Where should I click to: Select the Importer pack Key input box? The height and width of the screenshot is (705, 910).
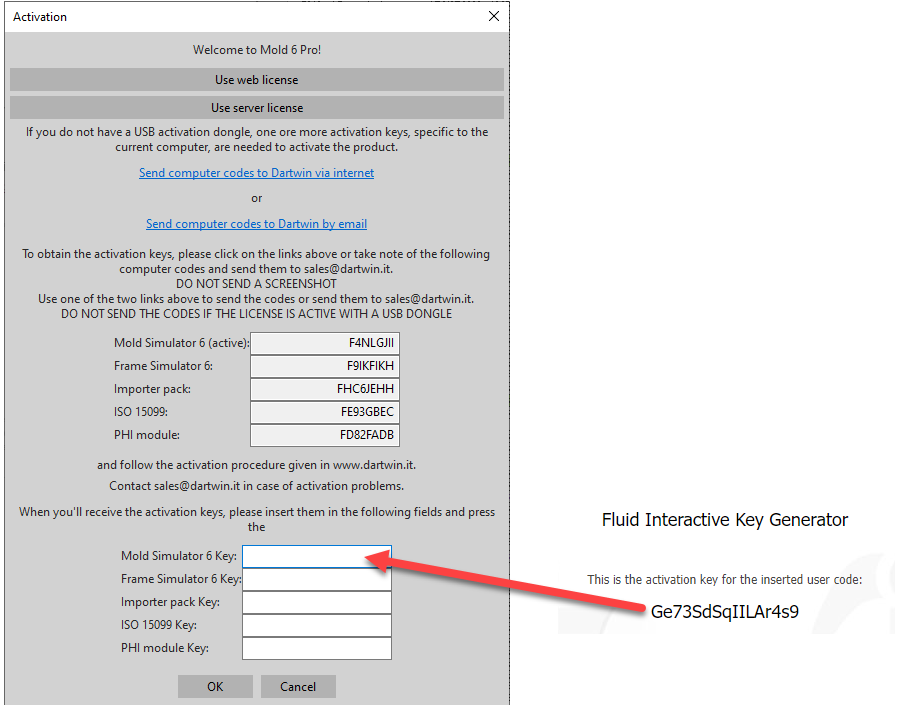316,602
